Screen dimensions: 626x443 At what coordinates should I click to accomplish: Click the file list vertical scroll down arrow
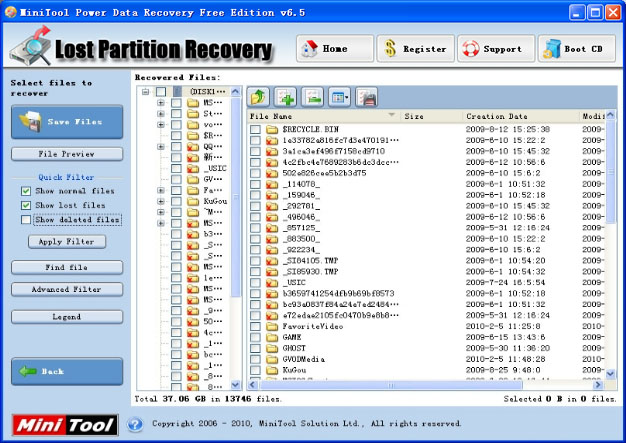(x=610, y=374)
